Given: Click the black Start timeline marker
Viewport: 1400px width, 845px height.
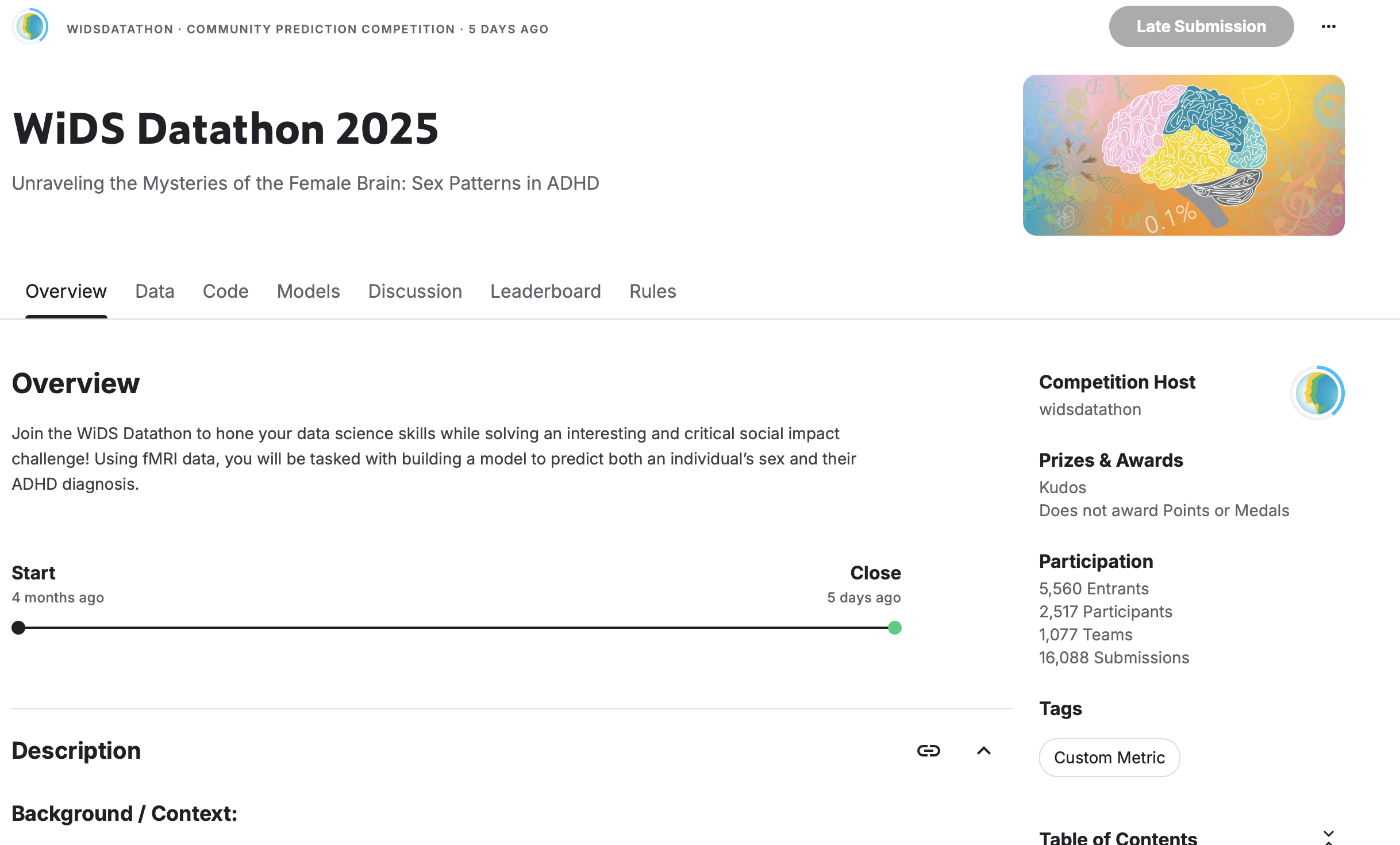Looking at the screenshot, I should (x=18, y=628).
